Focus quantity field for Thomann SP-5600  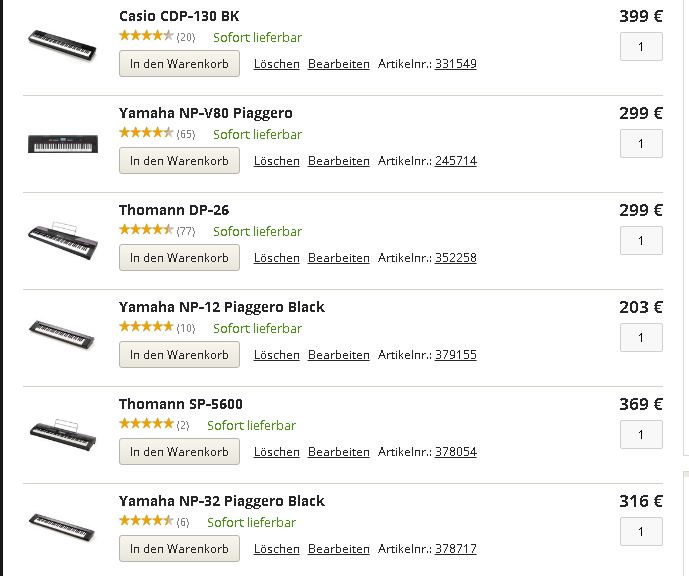tap(641, 435)
